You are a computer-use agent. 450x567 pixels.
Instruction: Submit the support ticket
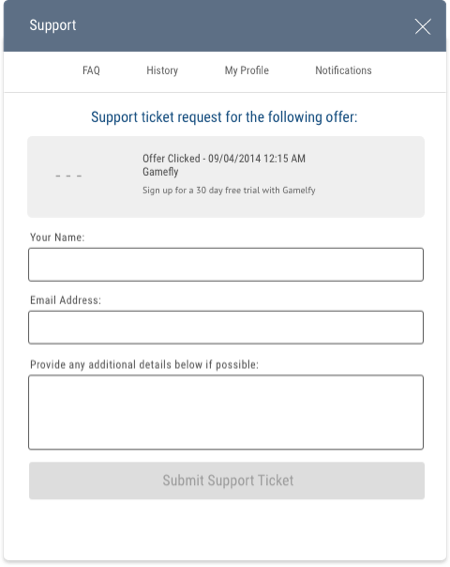click(227, 481)
